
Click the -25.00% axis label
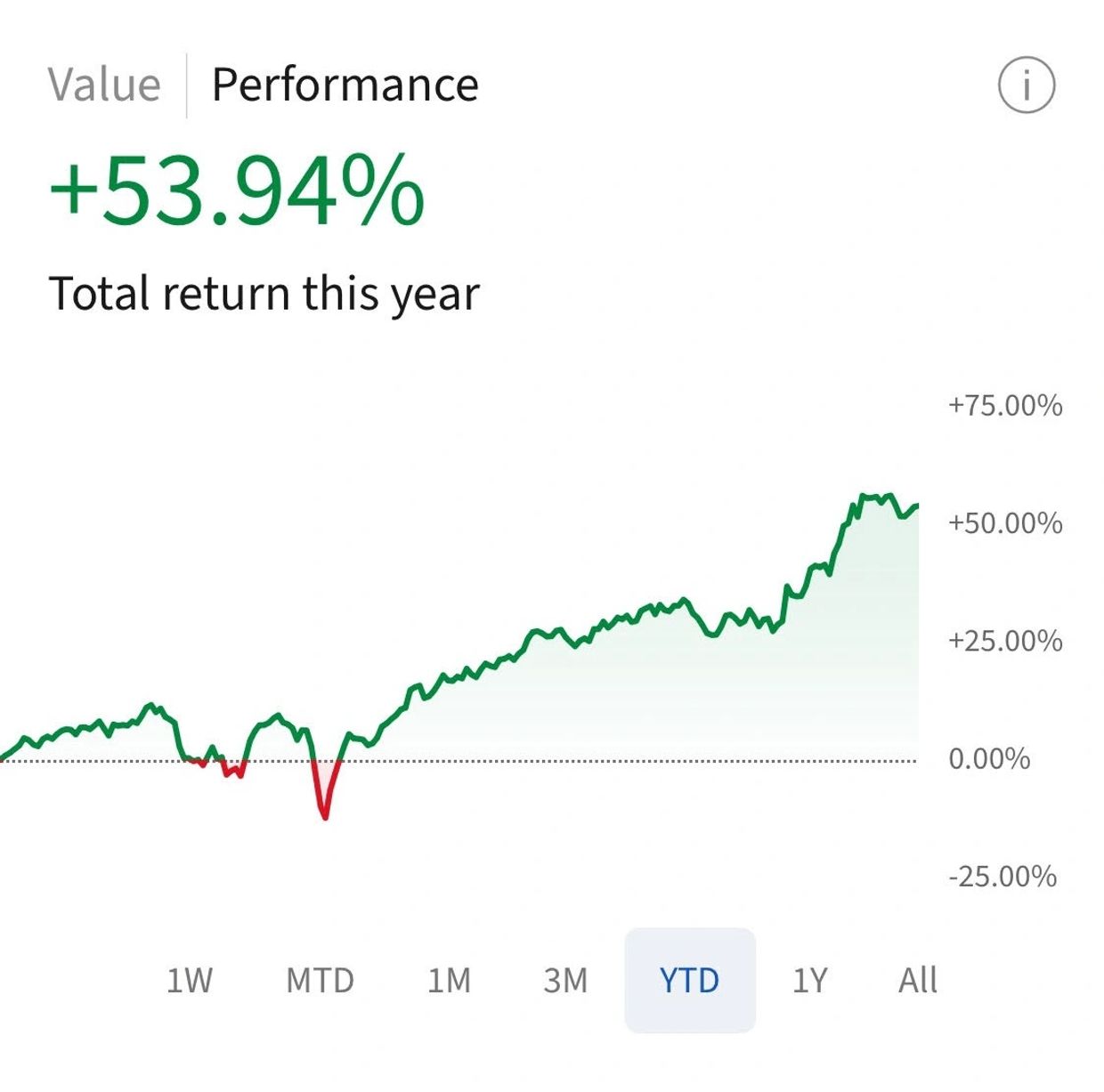(x=1003, y=877)
